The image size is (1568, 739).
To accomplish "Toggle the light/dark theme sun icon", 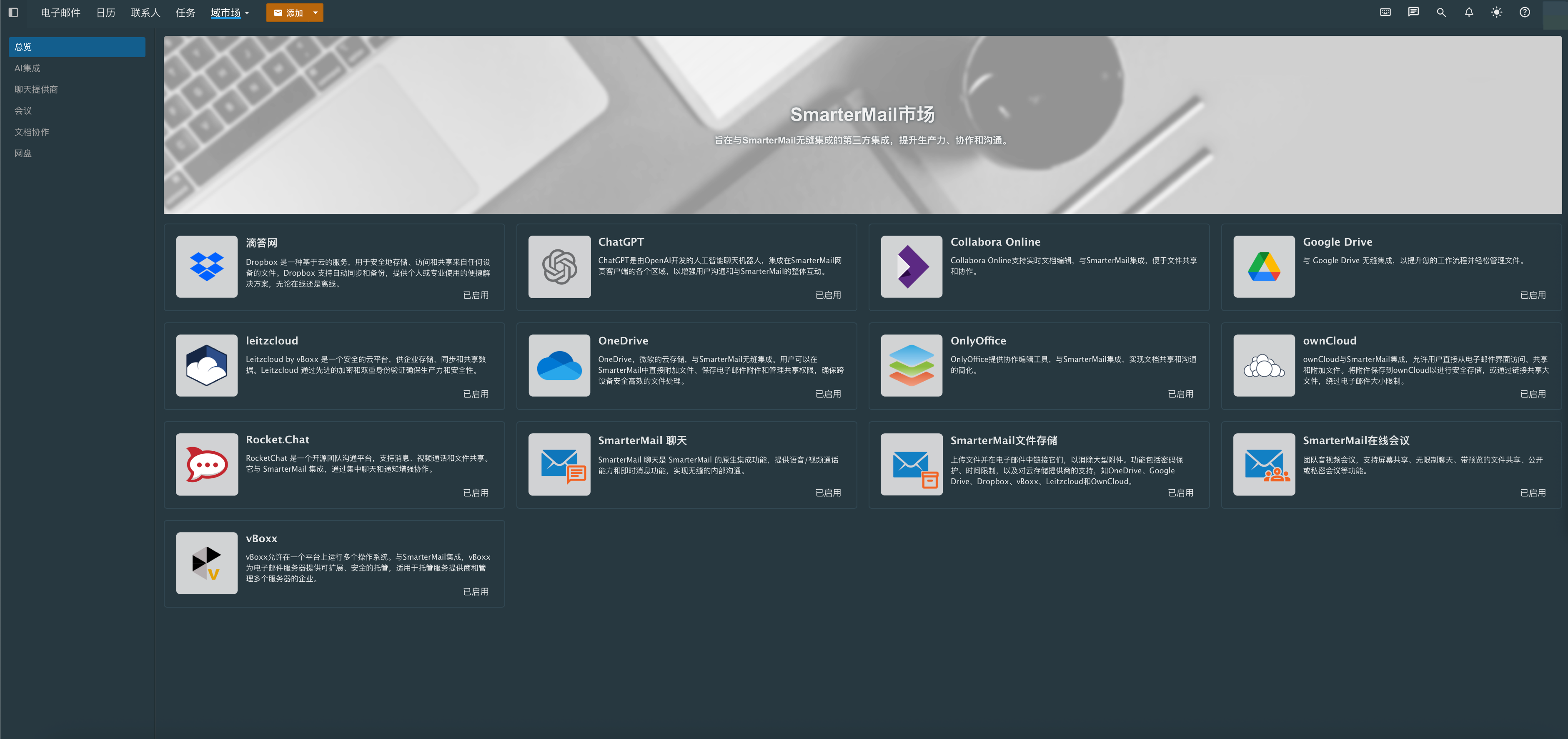I will click(1496, 12).
